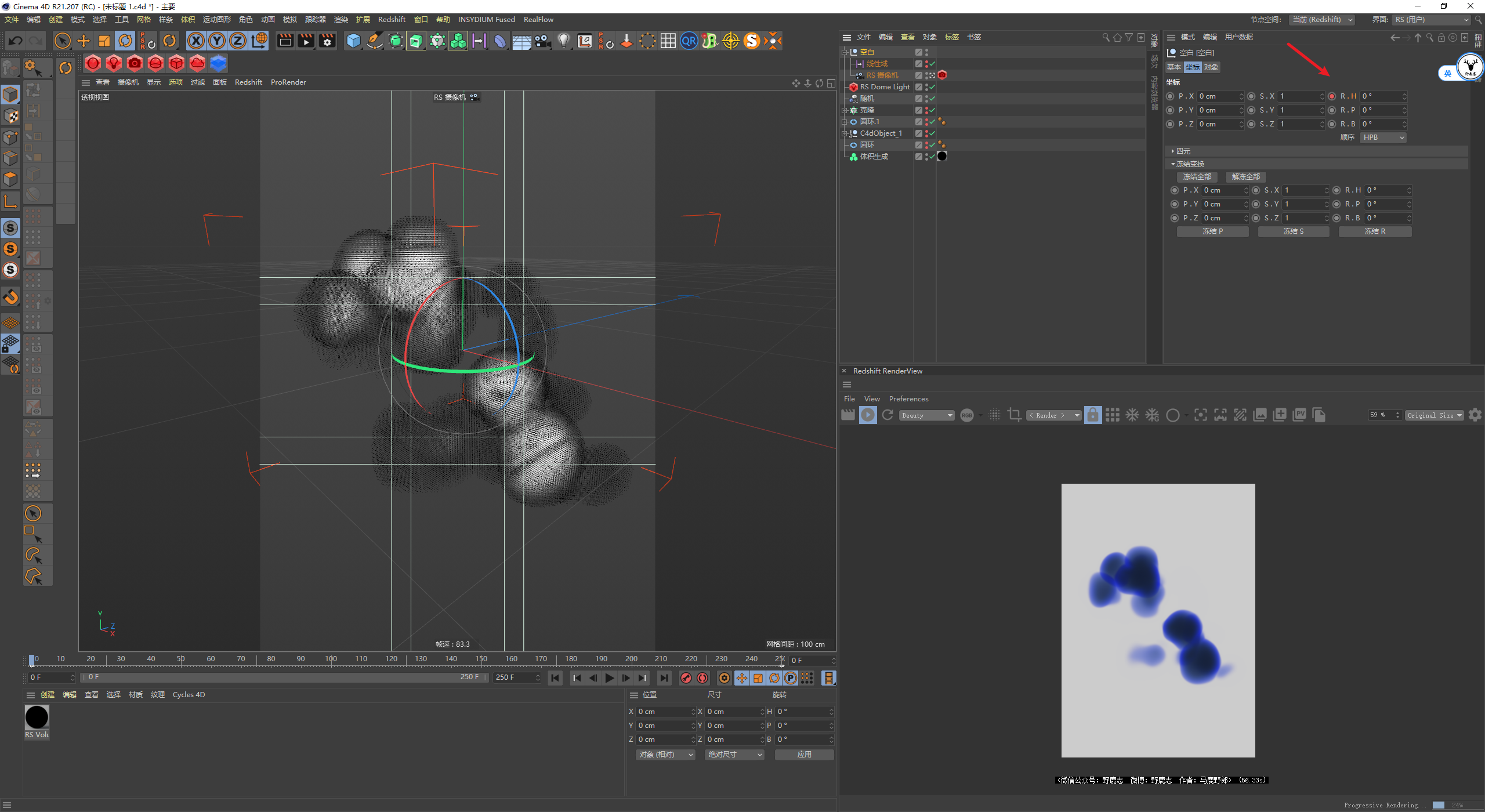Open the HPB rotation order dropdown

1383,137
